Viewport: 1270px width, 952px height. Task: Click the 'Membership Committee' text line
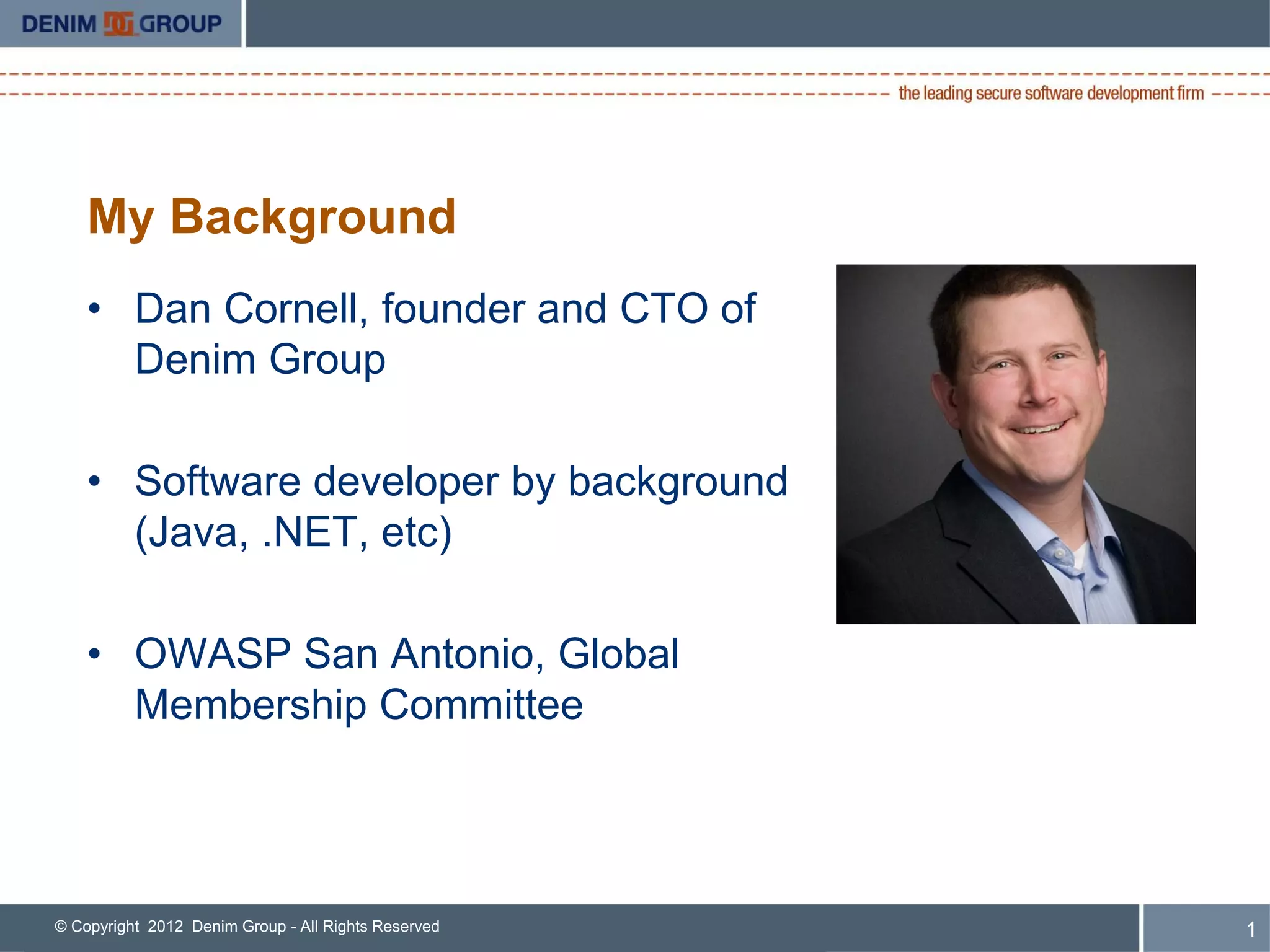[x=358, y=705]
